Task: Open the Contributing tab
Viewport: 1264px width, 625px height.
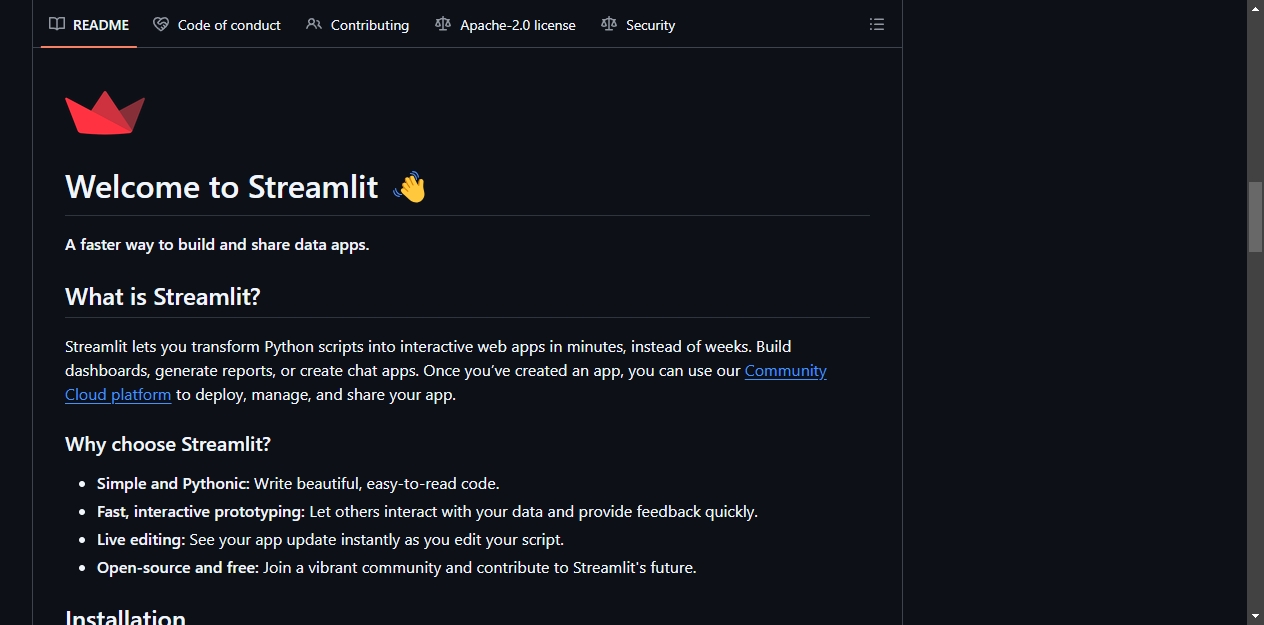Action: click(x=358, y=25)
